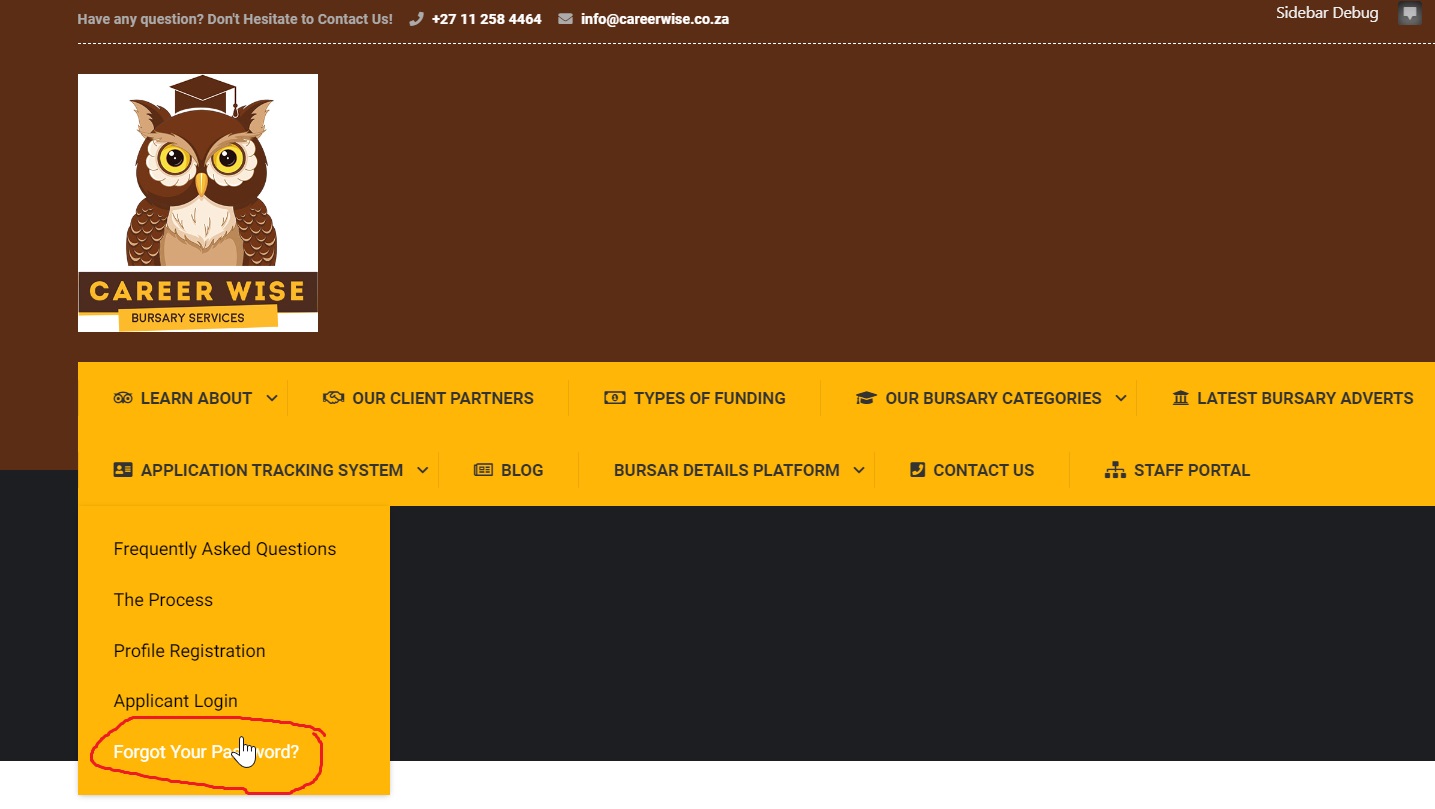Open Our Bursary Categories menu

click(993, 398)
